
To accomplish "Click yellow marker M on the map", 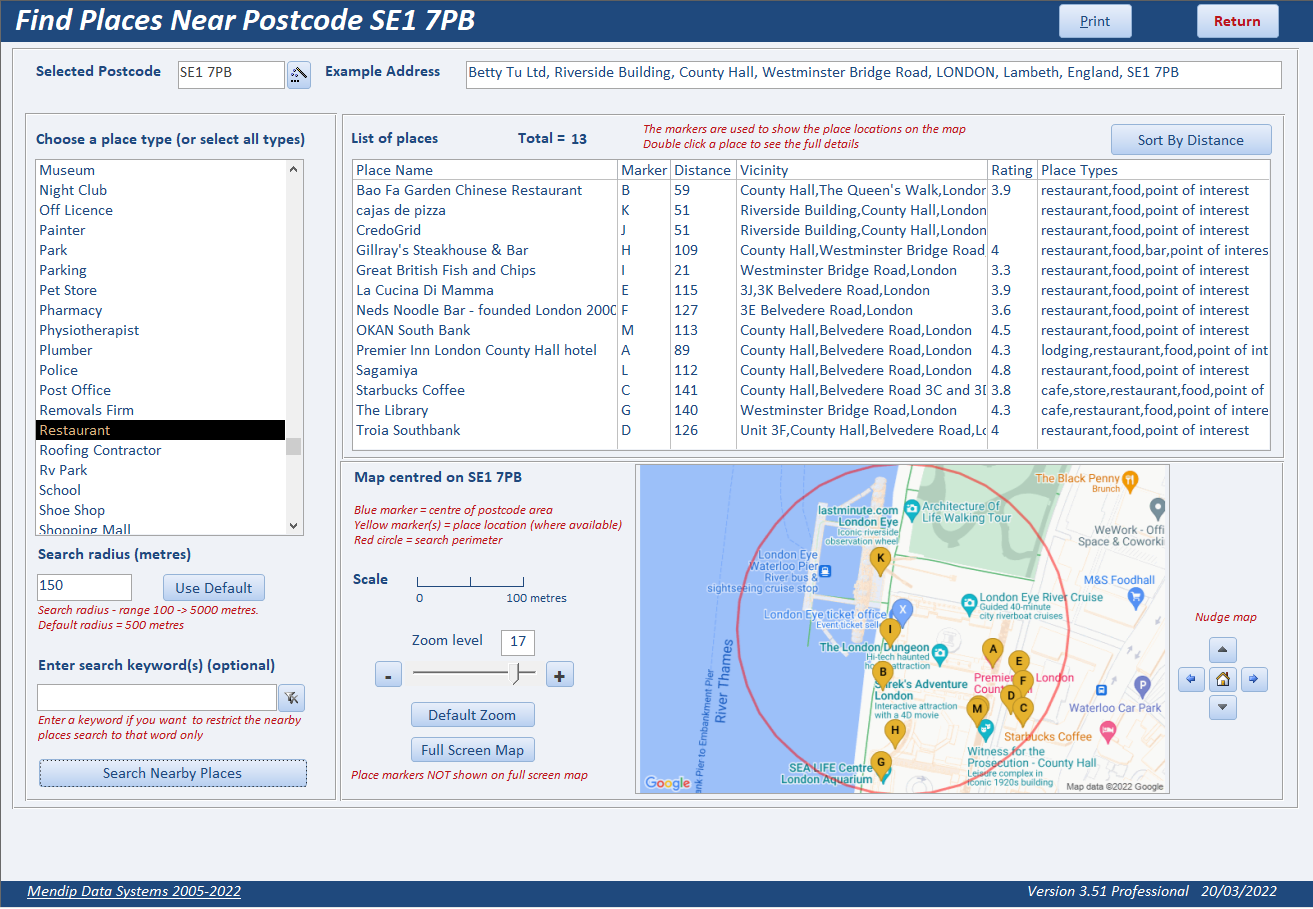I will pos(977,710).
